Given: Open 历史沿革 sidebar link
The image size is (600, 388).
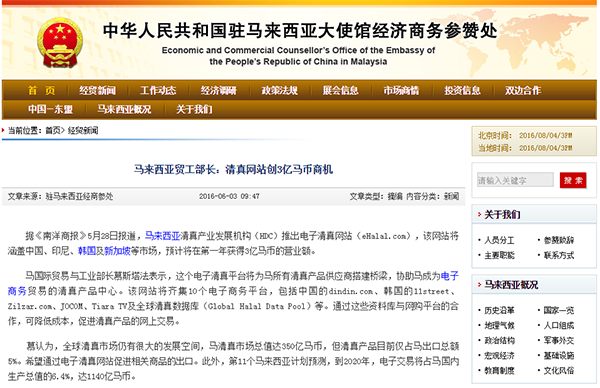Looking at the screenshot, I should point(499,310).
